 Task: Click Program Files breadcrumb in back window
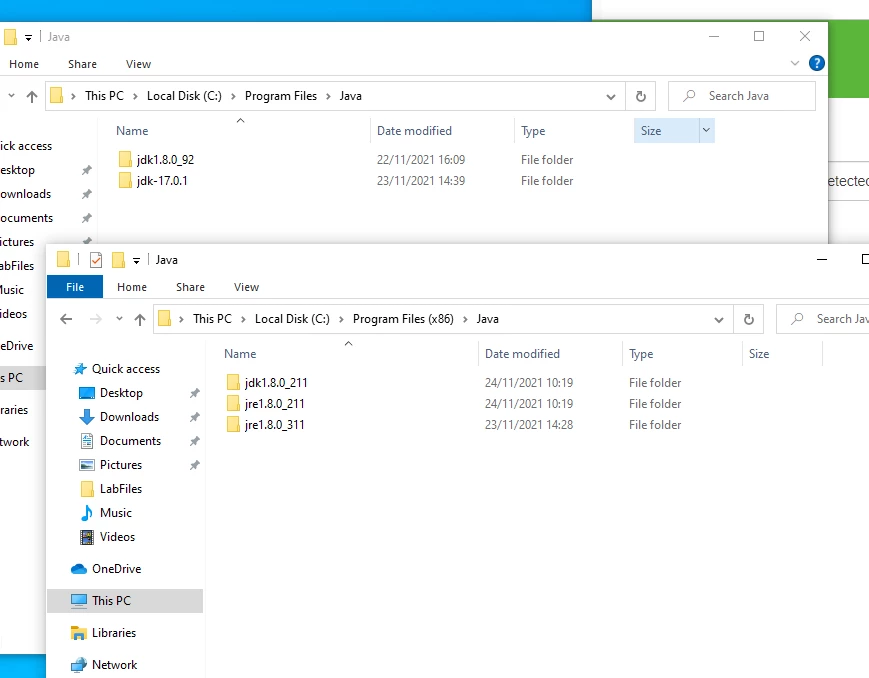(281, 96)
